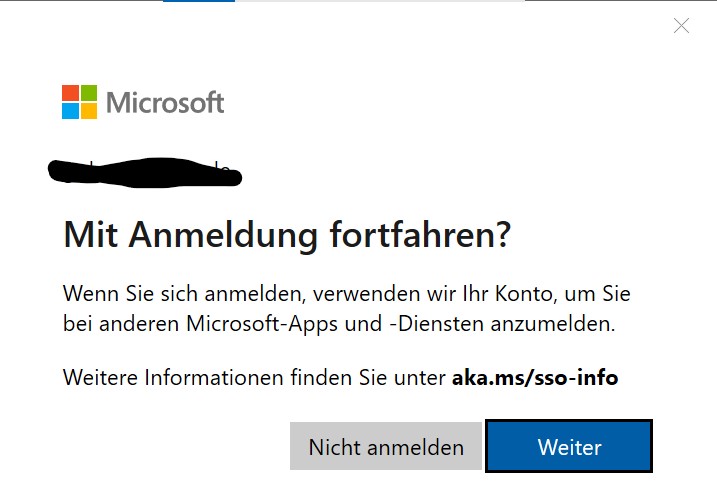Click the blue square in Microsoft logo
717x490 pixels.
click(x=70, y=111)
